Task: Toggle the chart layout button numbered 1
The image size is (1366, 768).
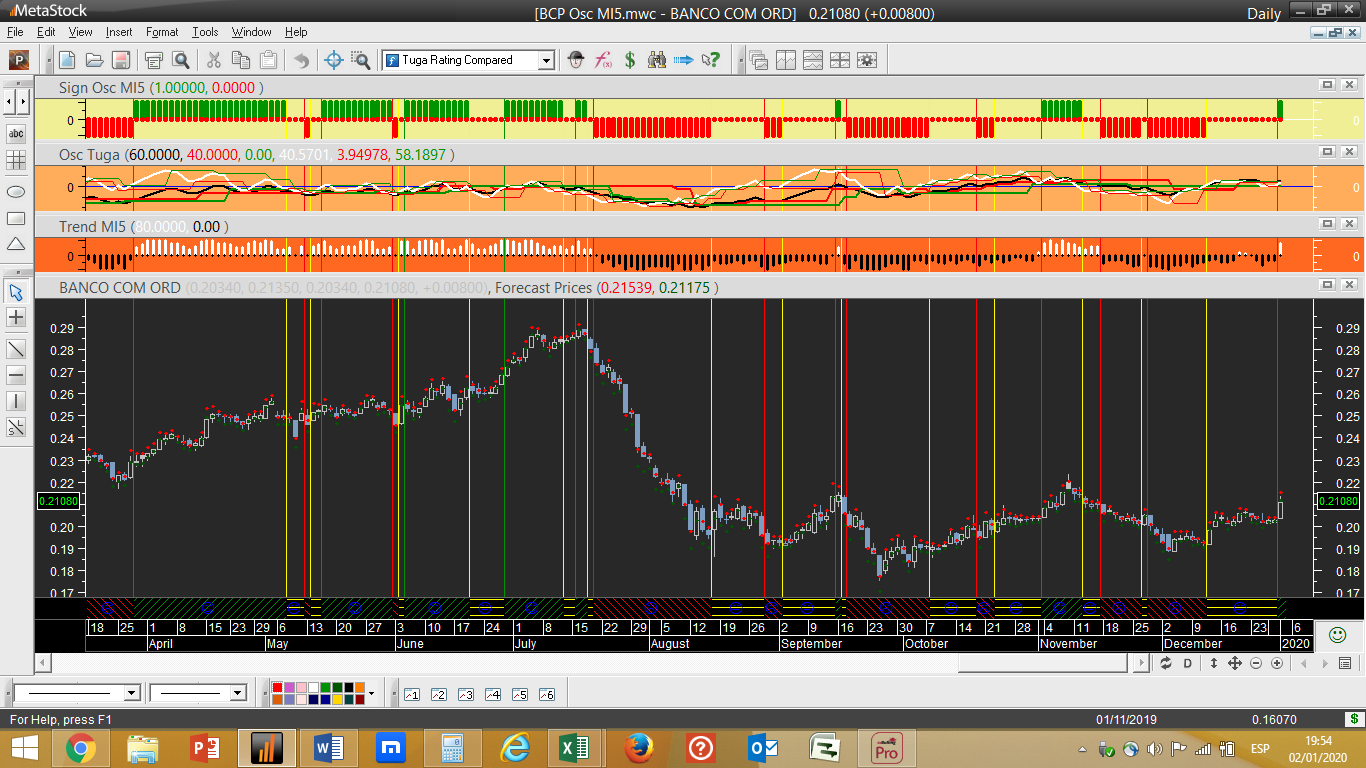Action: [411, 694]
